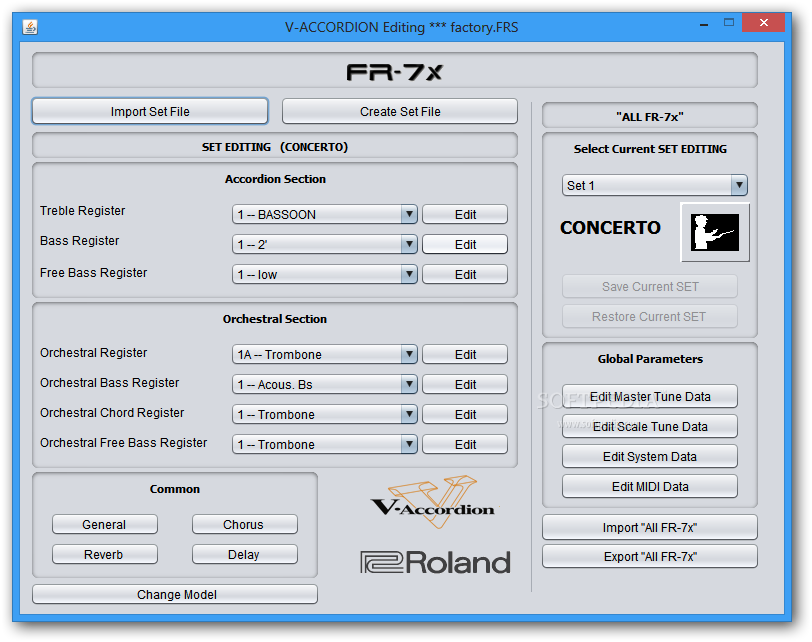Edit the Bass Register
Screen dimensions: 812x642
pyautogui.click(x=465, y=244)
